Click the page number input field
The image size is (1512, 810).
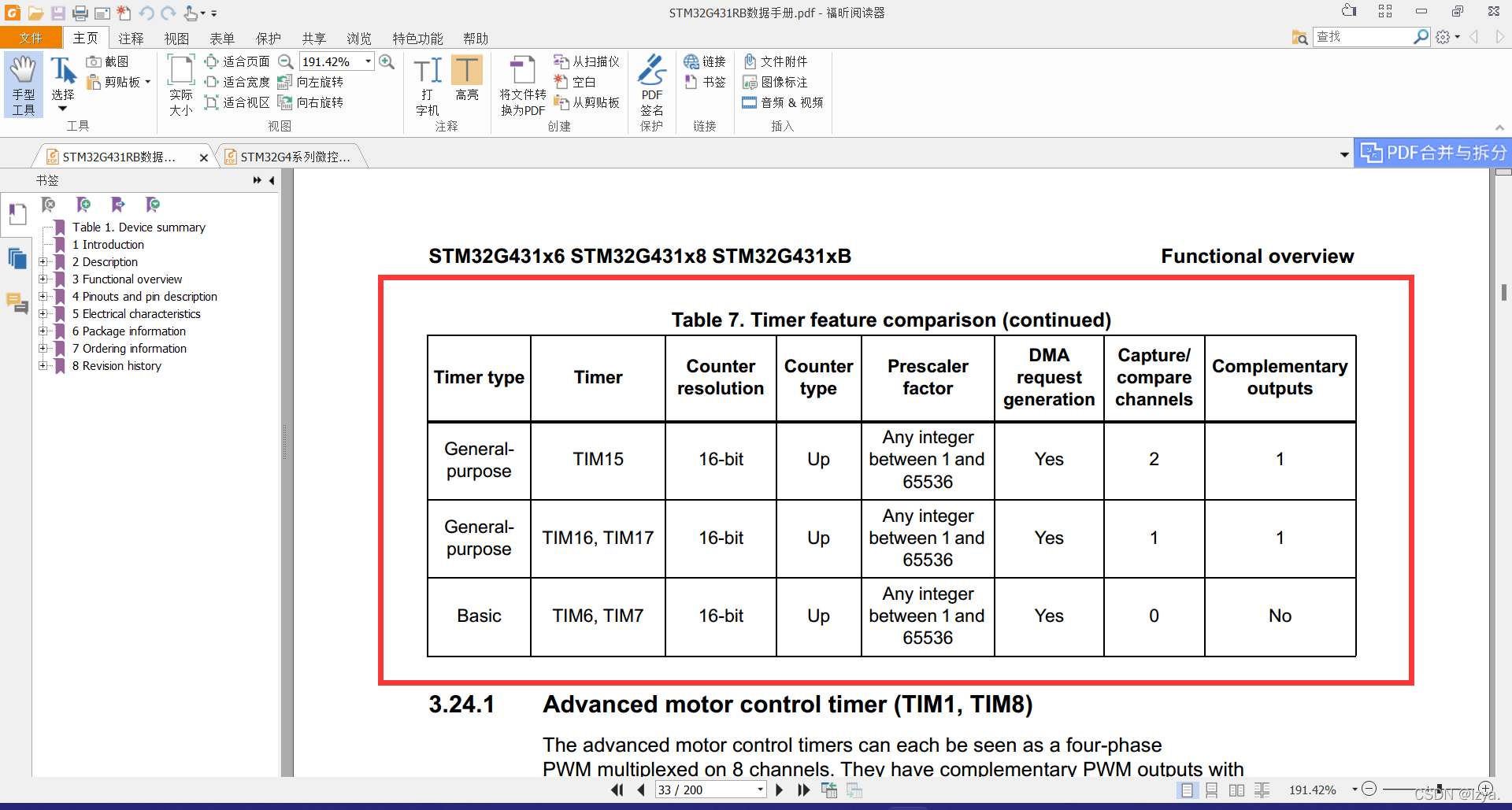point(705,790)
